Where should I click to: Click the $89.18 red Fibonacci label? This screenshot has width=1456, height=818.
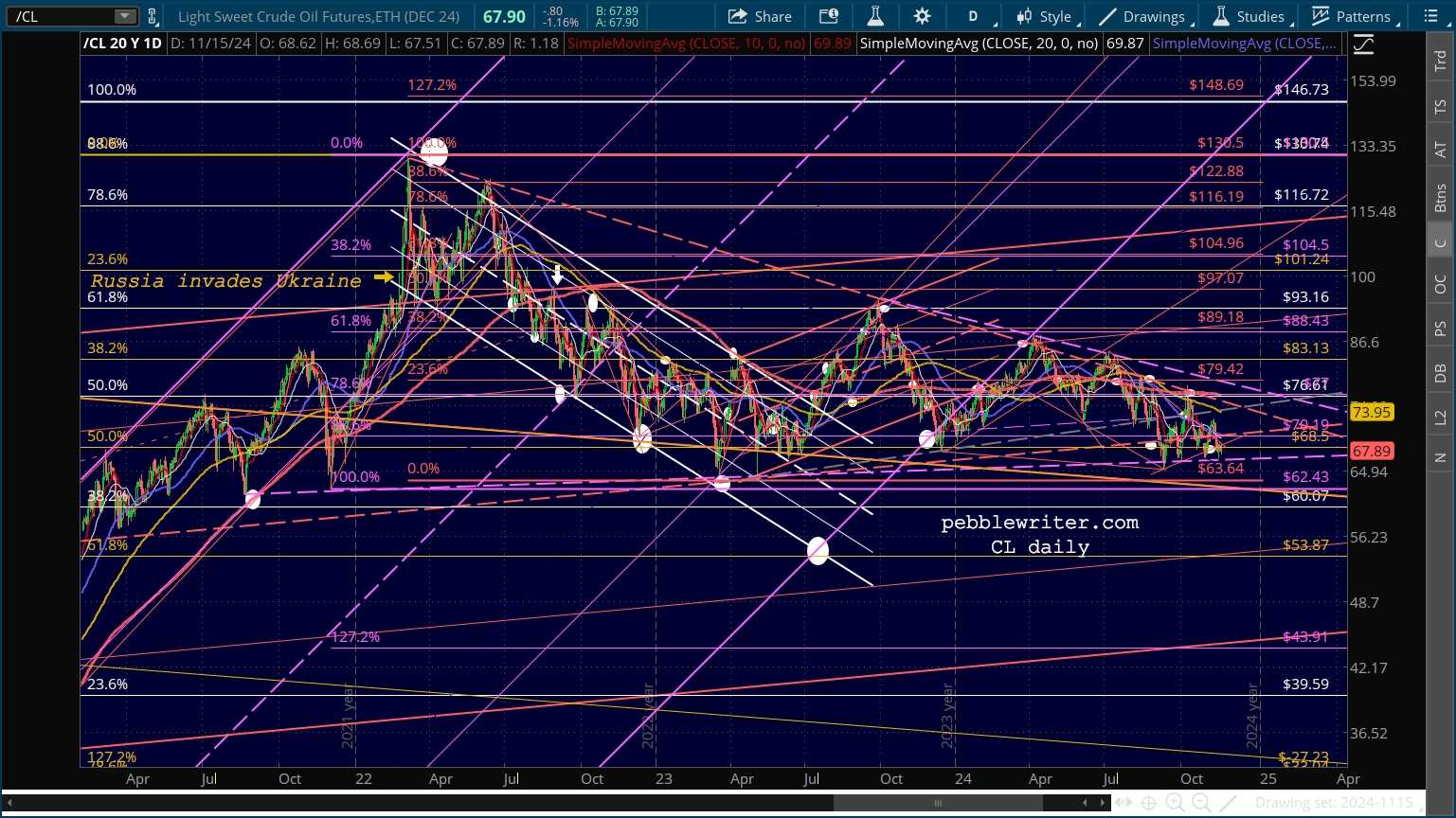click(x=1220, y=317)
